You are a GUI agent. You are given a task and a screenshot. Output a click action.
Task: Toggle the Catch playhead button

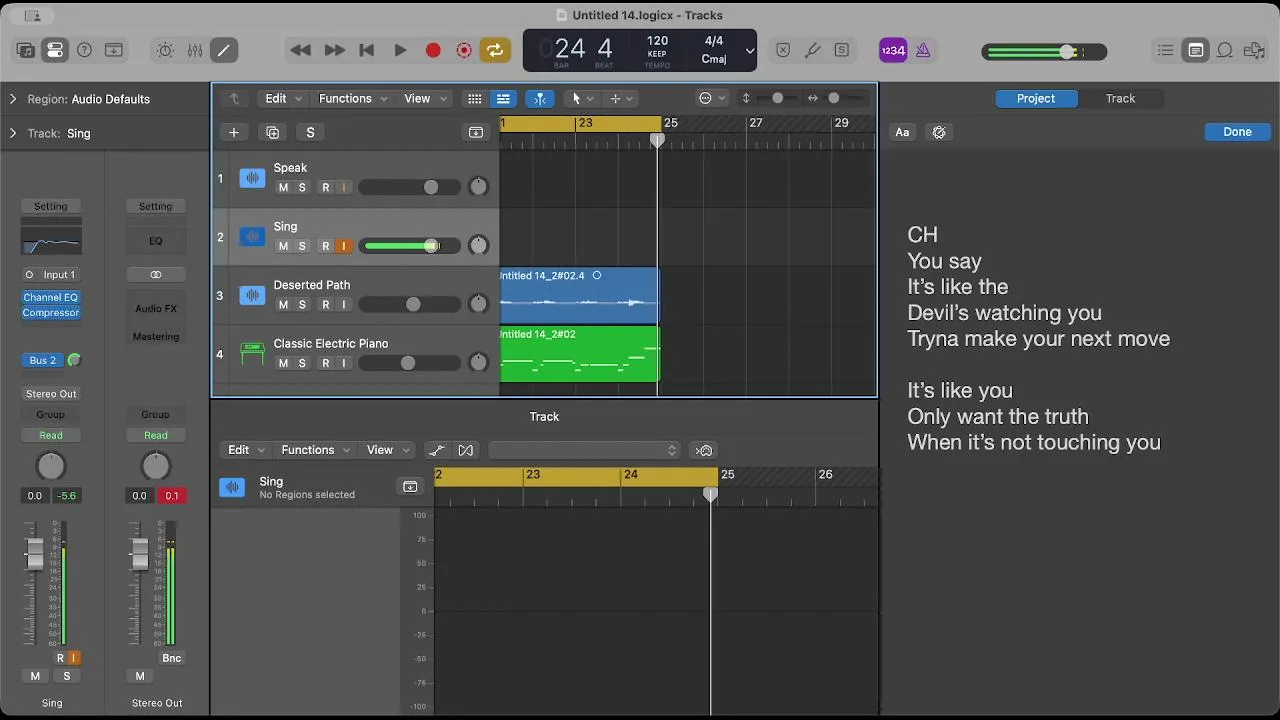point(540,98)
